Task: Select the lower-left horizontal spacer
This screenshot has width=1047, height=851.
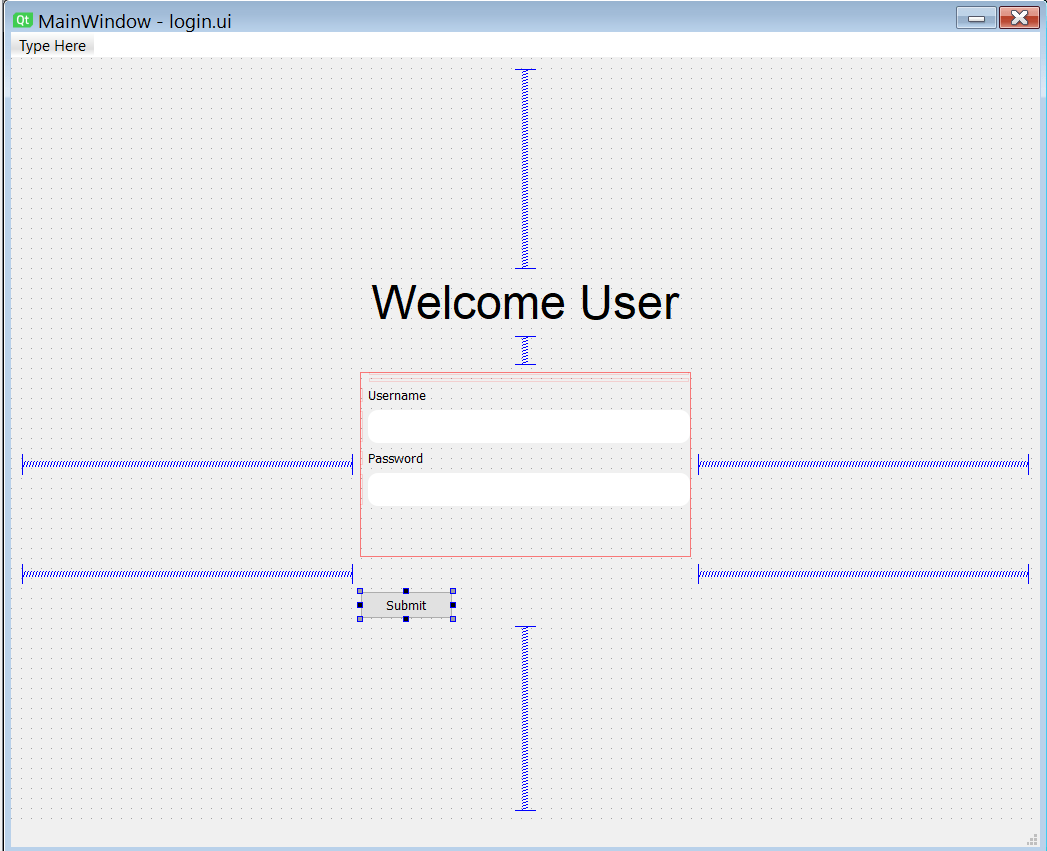Action: 186,574
